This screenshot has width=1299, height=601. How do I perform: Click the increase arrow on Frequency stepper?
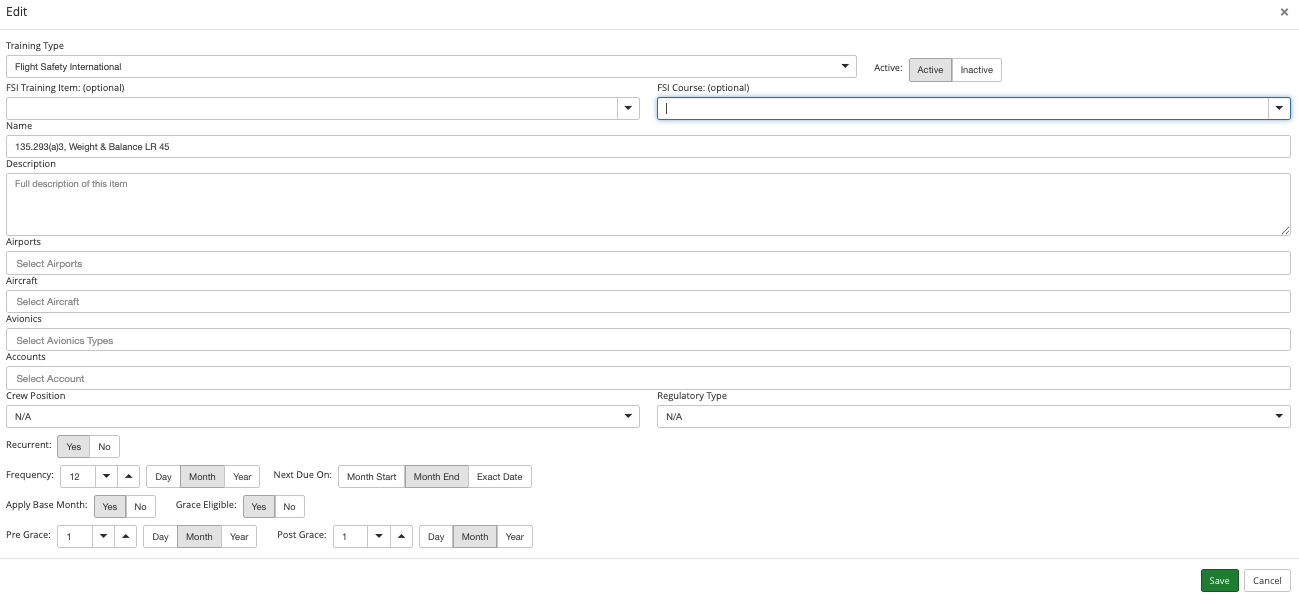(x=128, y=476)
